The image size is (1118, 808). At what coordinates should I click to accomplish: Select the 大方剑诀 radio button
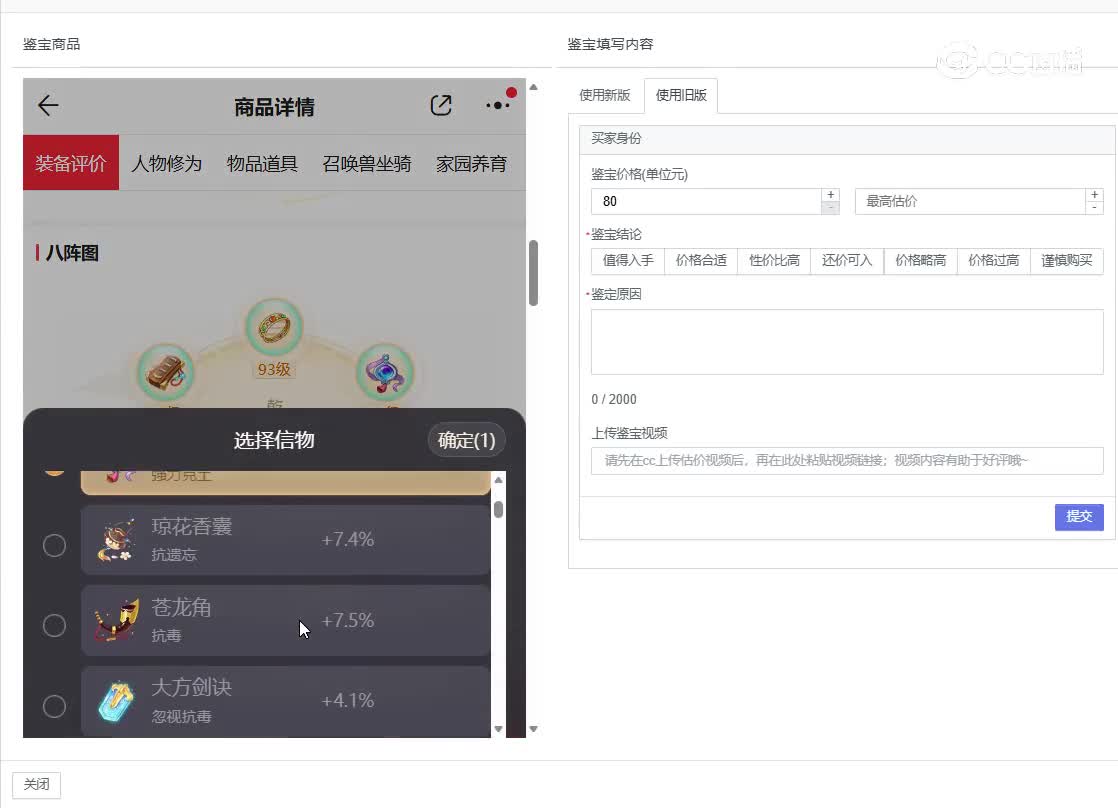[x=54, y=706]
